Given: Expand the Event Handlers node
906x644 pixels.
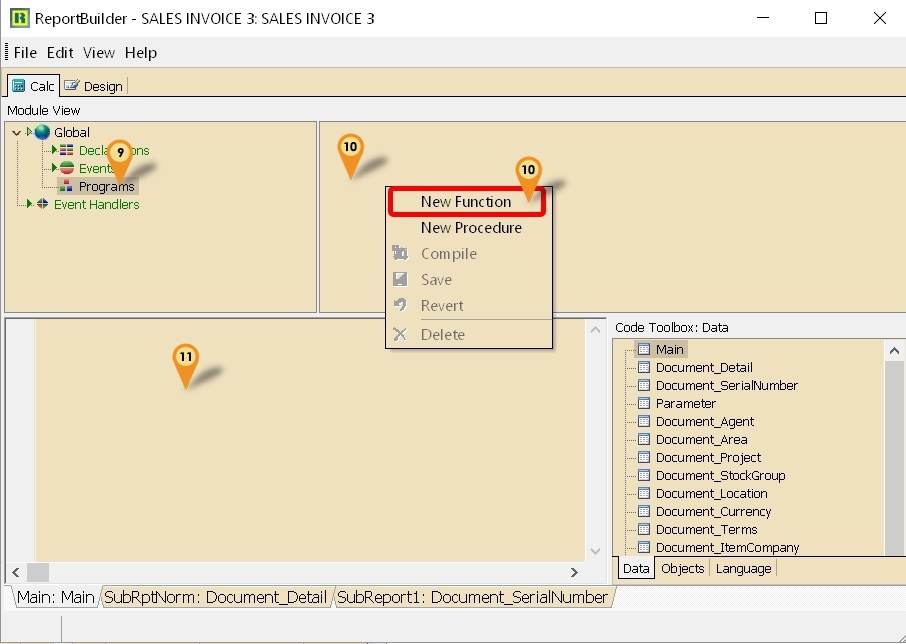Looking at the screenshot, I should click(x=29, y=204).
